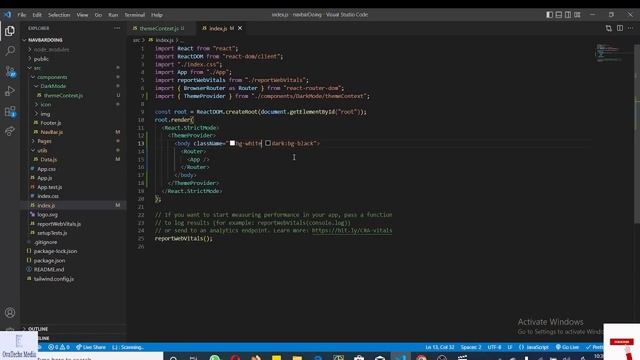Collapse the utils folder

(42, 150)
